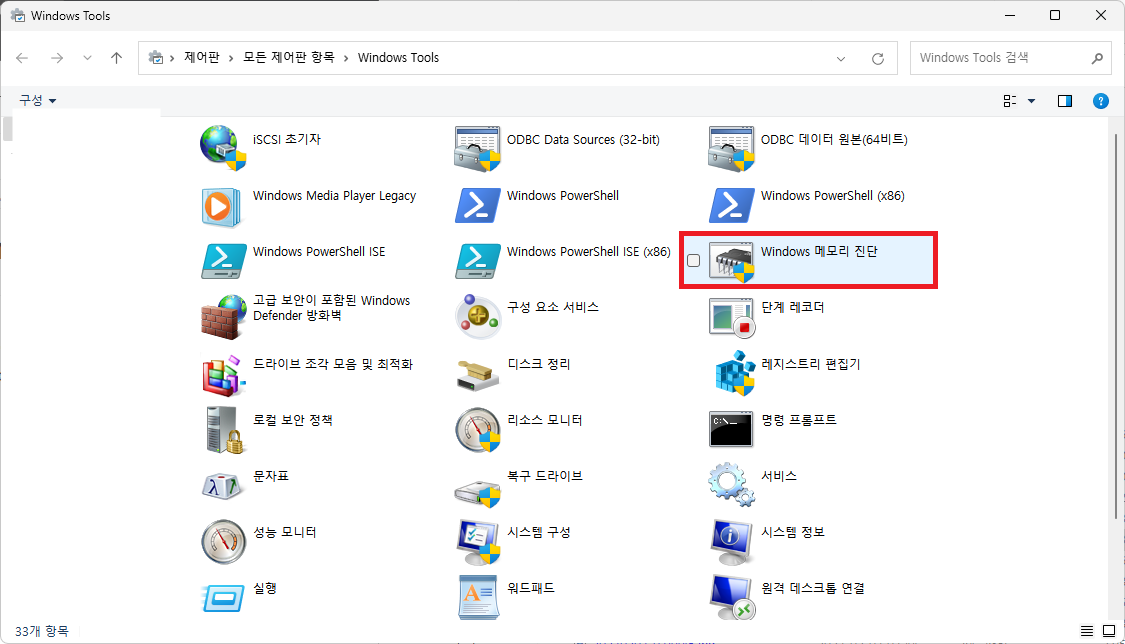Image resolution: width=1125 pixels, height=644 pixels.
Task: Refresh the Windows Tools folder
Action: 877,59
